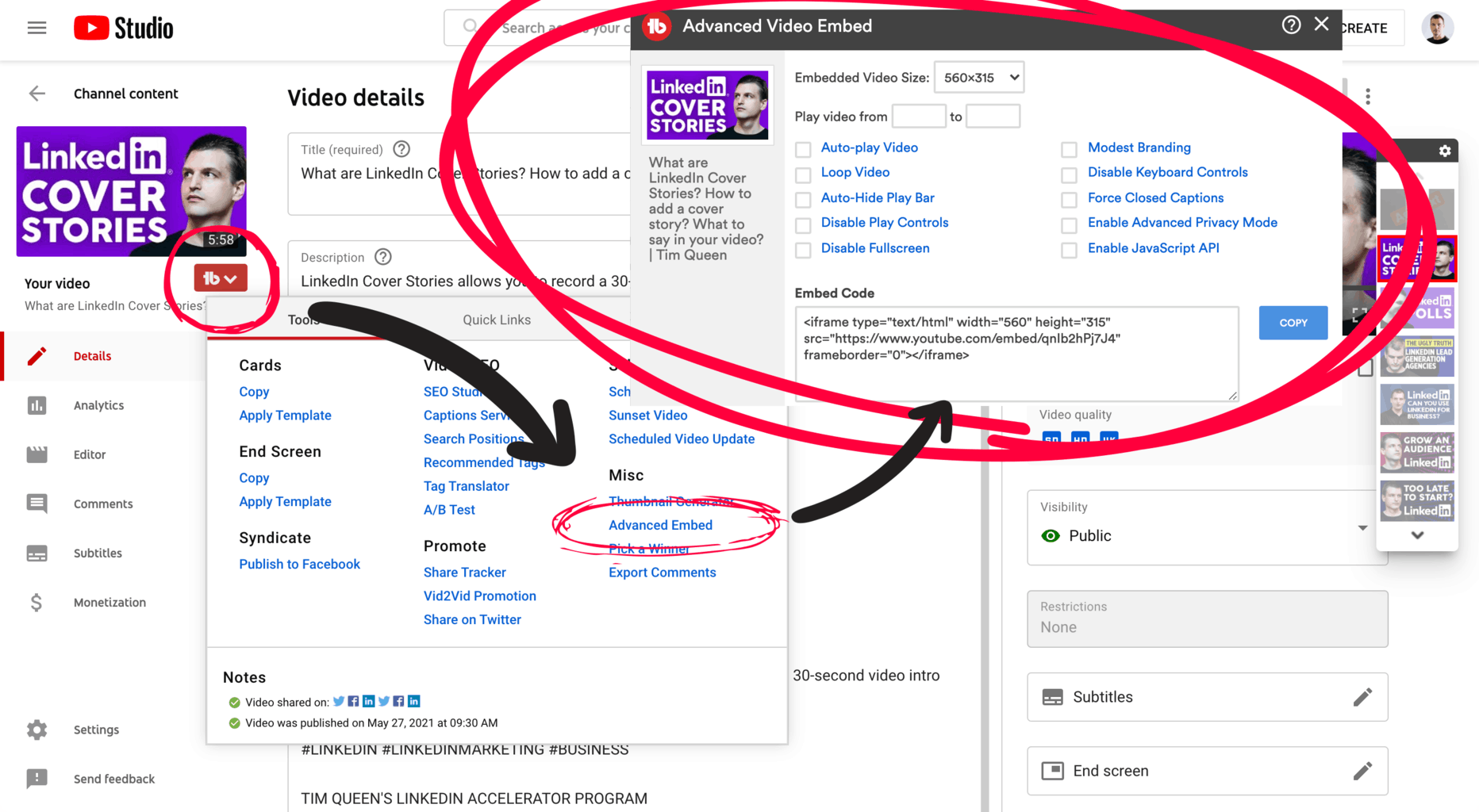Open the Editor section icon
Viewport: 1479px width, 812px height.
(36, 454)
